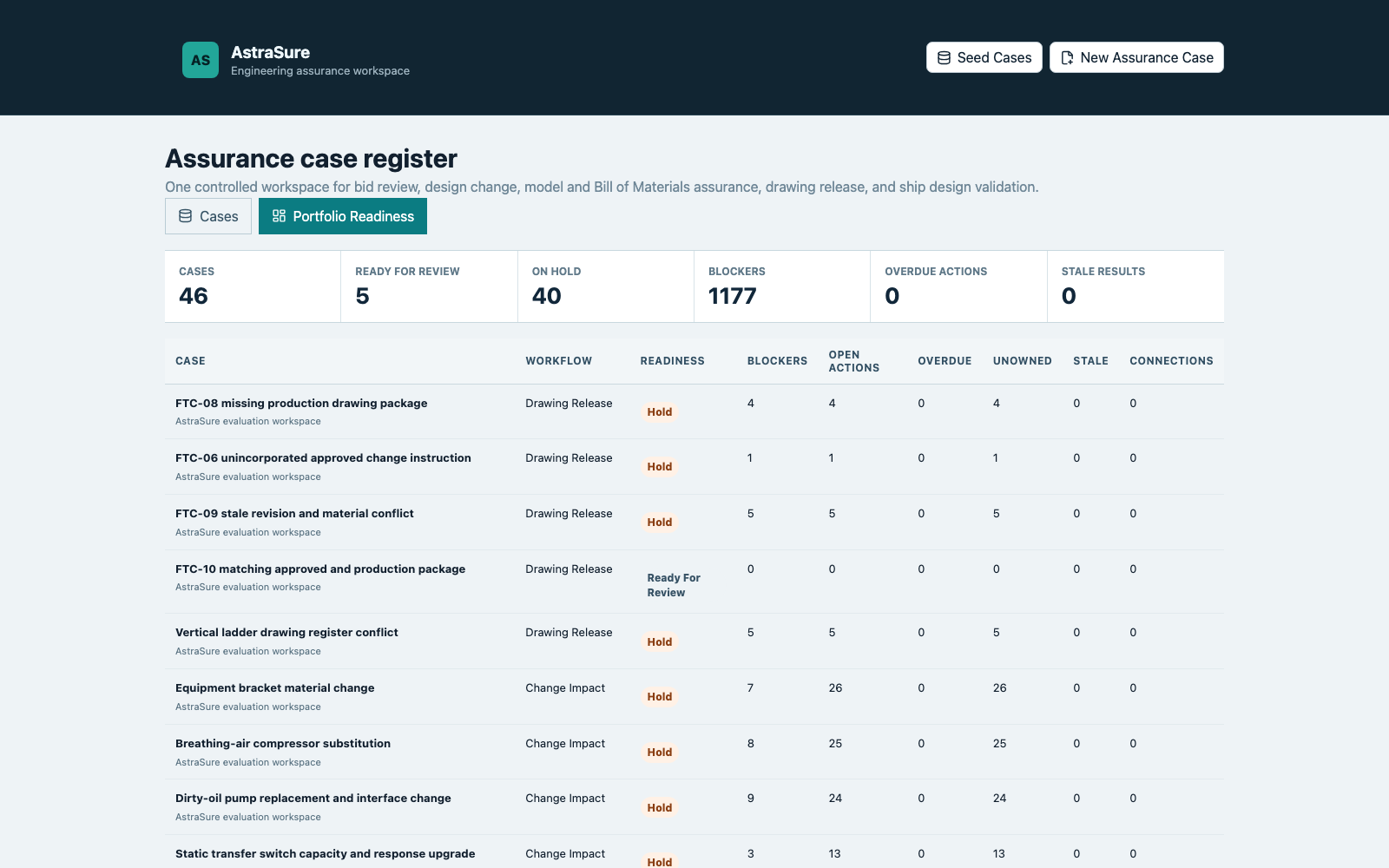Open Dirty-oil pump replacement and interface change
Viewport: 1389px width, 868px height.
[313, 798]
